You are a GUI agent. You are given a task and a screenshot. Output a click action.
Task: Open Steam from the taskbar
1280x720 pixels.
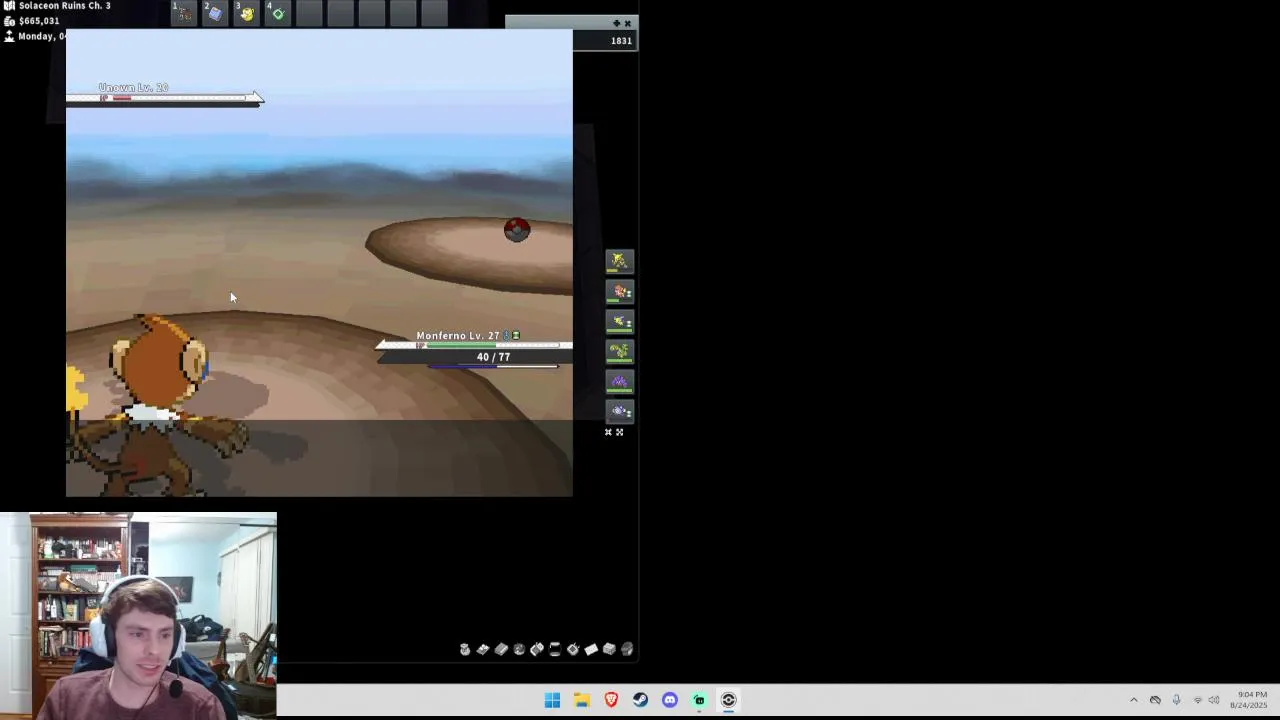(x=640, y=700)
